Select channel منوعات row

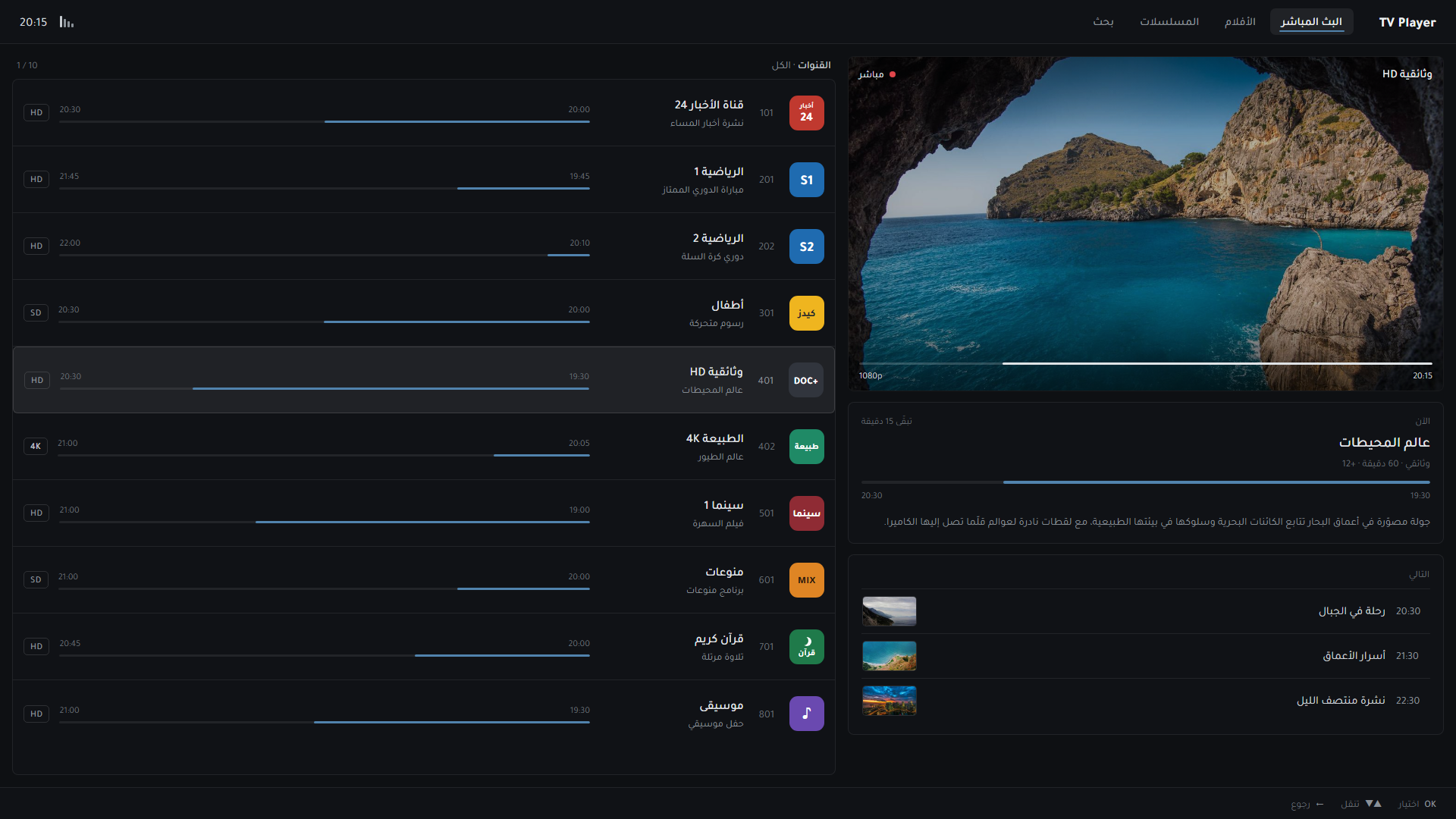pos(424,580)
